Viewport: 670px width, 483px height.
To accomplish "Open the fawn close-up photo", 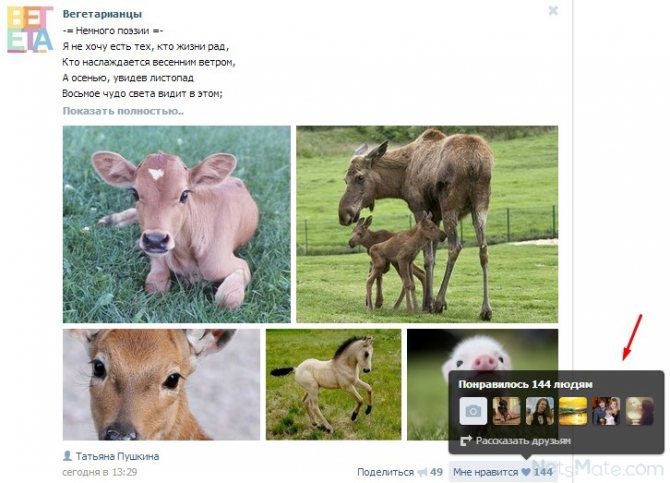I will 161,384.
